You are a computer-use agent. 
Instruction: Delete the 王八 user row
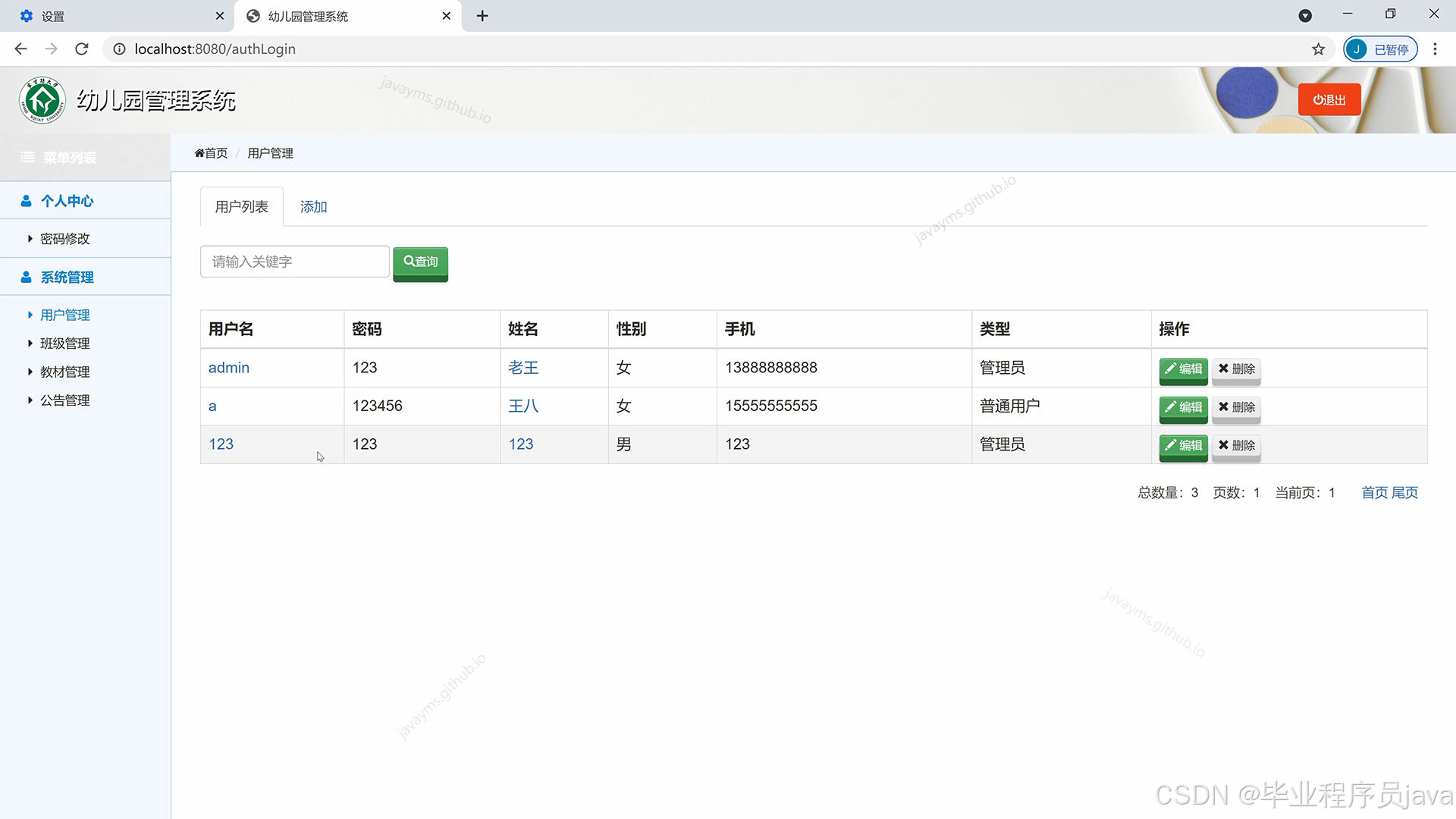pos(1236,408)
